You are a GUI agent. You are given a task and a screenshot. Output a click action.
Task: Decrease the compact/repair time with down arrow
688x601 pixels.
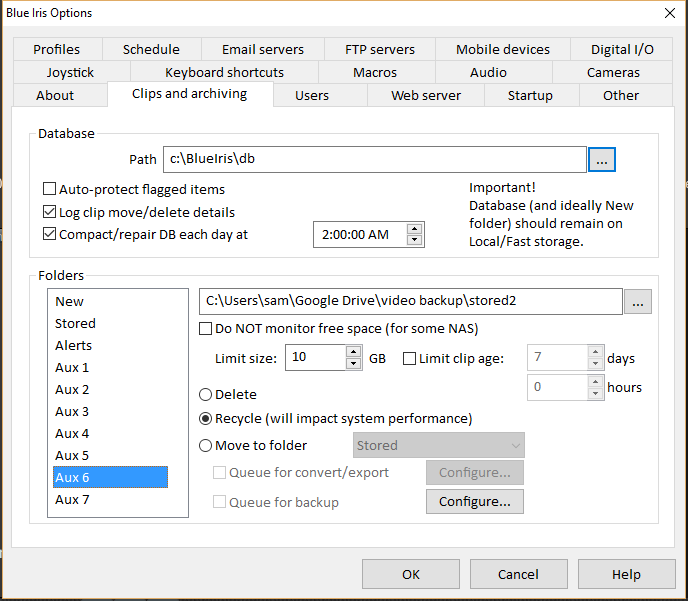(415, 240)
